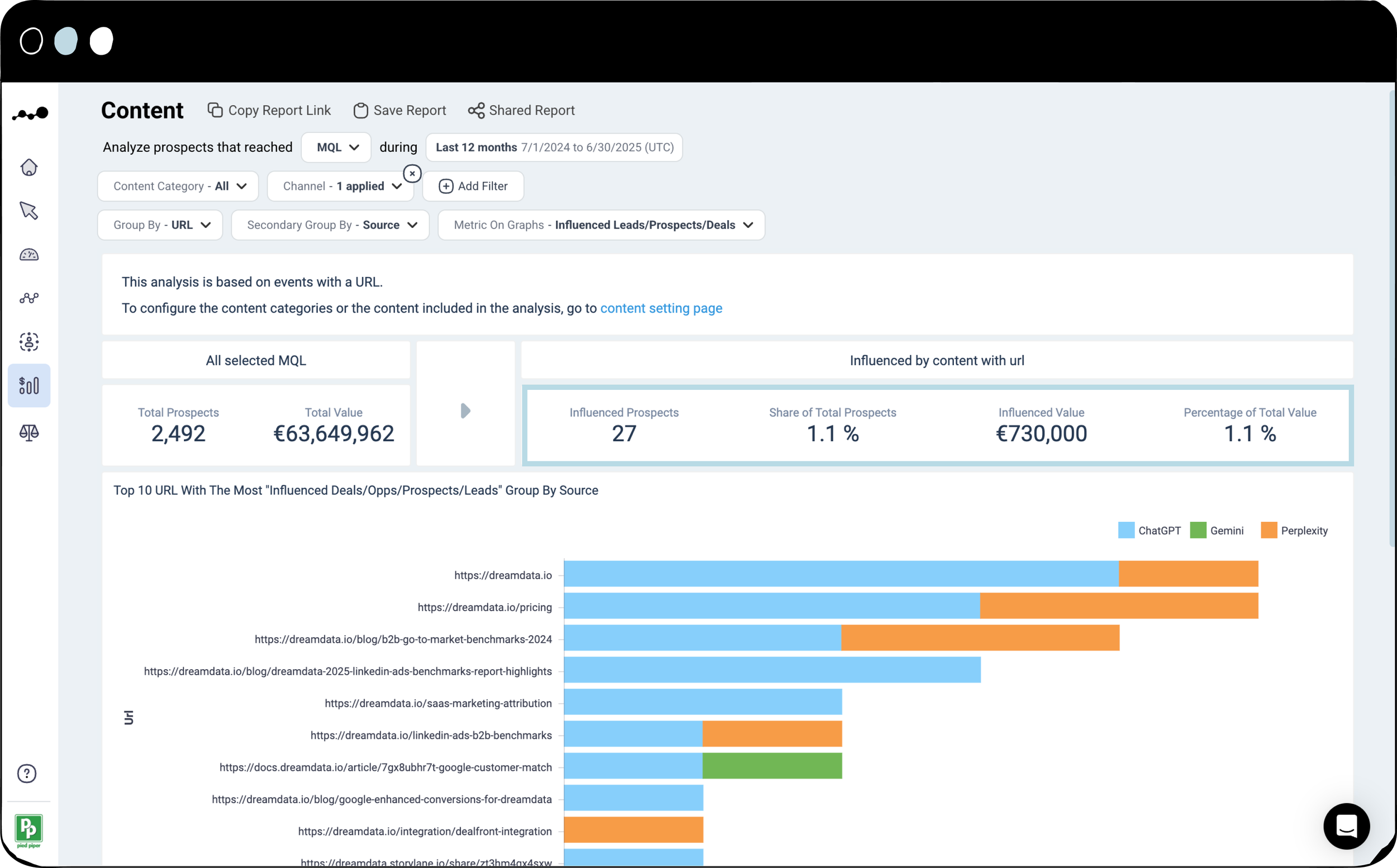Click the Total Value €63,649,962

tap(334, 433)
